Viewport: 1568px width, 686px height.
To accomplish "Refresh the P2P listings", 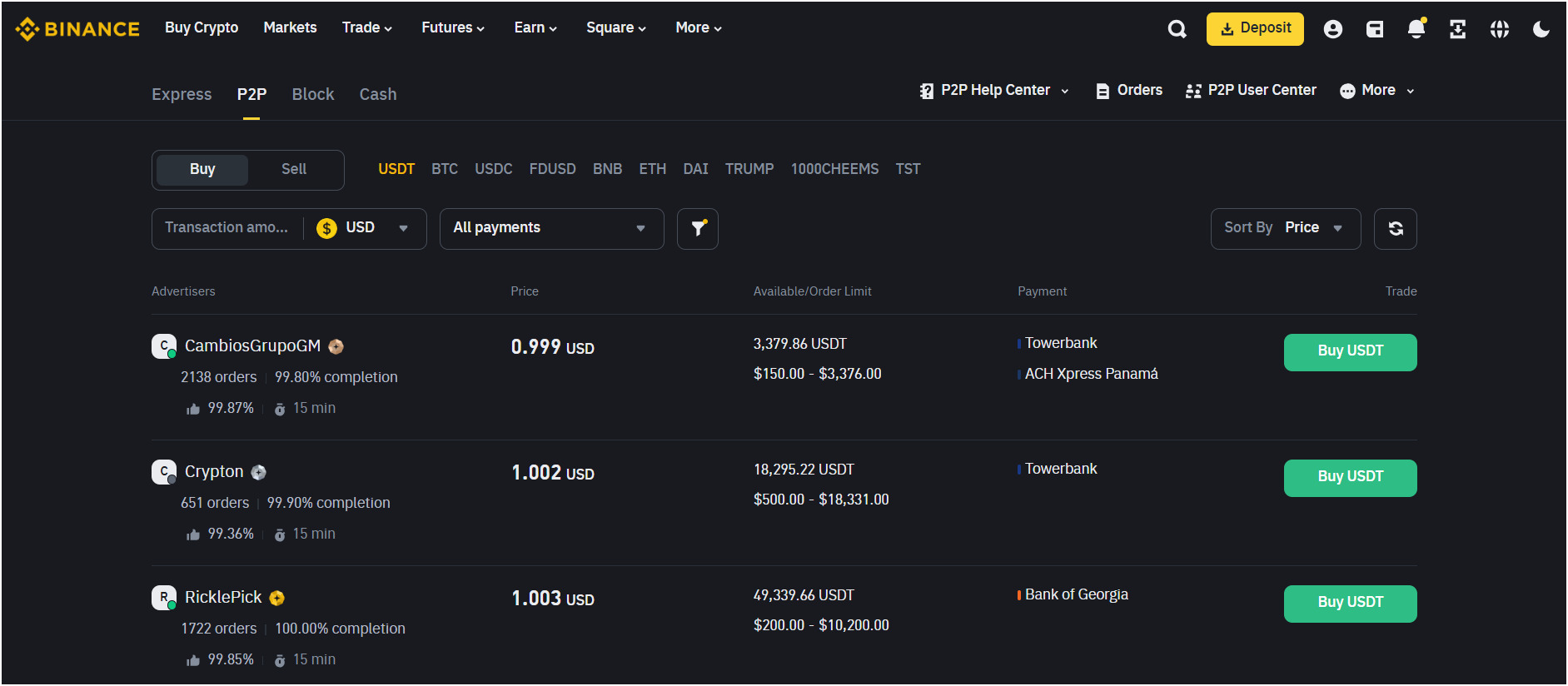I will pos(1395,229).
